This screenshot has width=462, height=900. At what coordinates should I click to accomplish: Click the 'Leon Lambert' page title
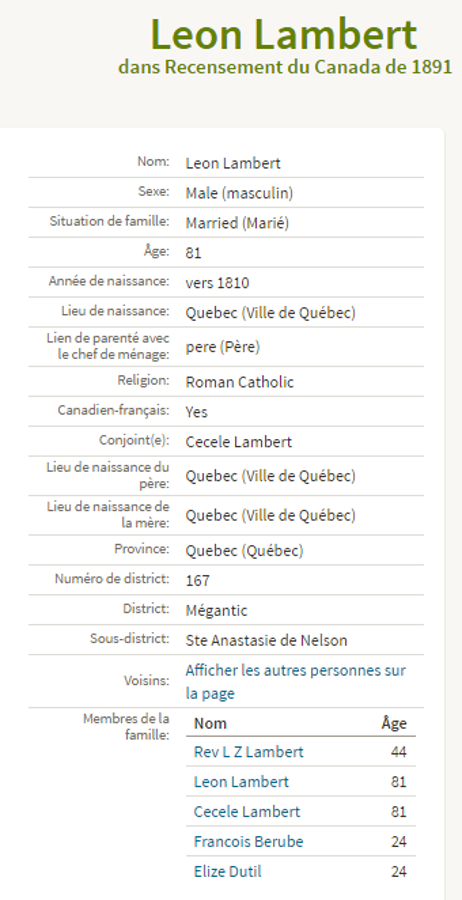284,34
